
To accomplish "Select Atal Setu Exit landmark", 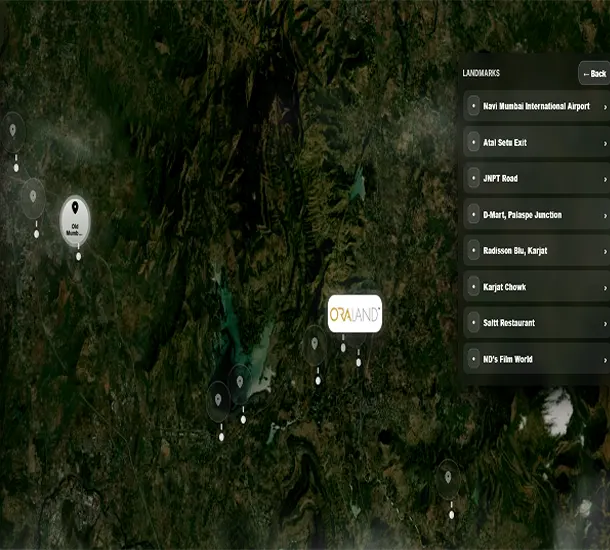I will pos(536,142).
